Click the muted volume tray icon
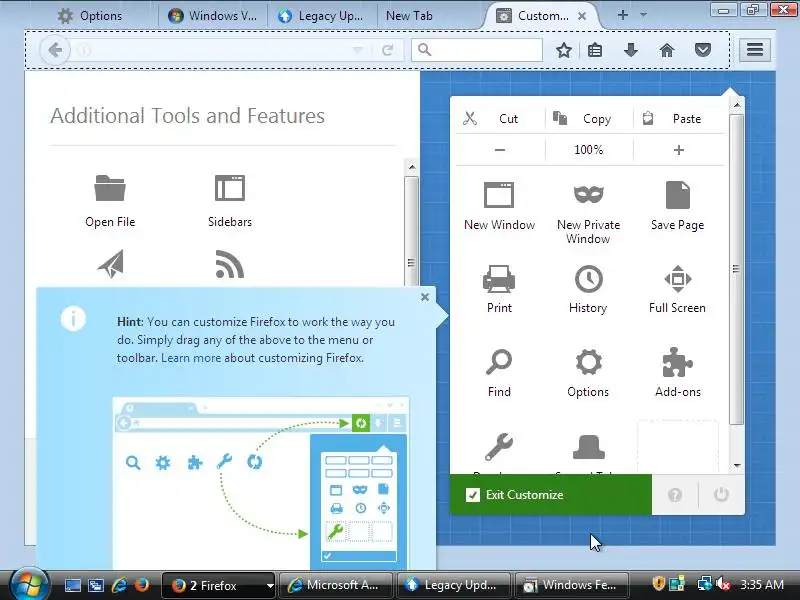The image size is (800, 600). [x=723, y=585]
